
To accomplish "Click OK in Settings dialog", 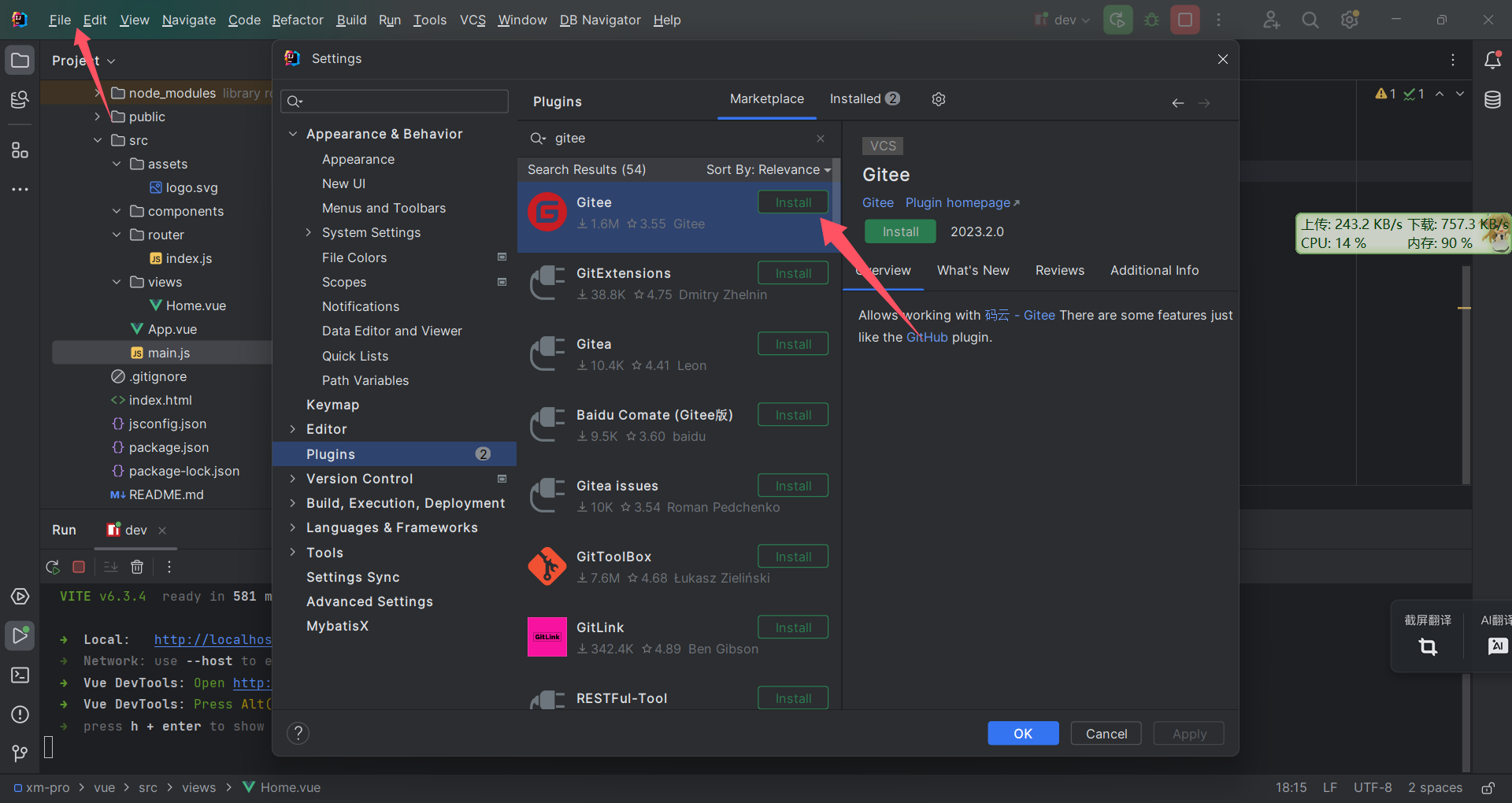I will 1023,734.
